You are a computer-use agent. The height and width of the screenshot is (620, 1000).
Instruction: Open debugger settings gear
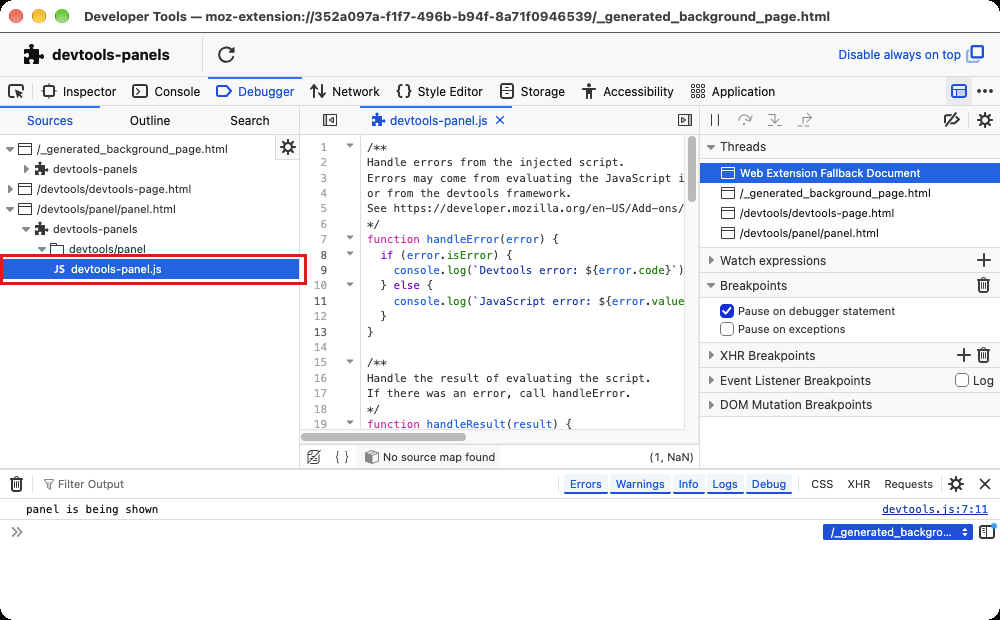[985, 120]
